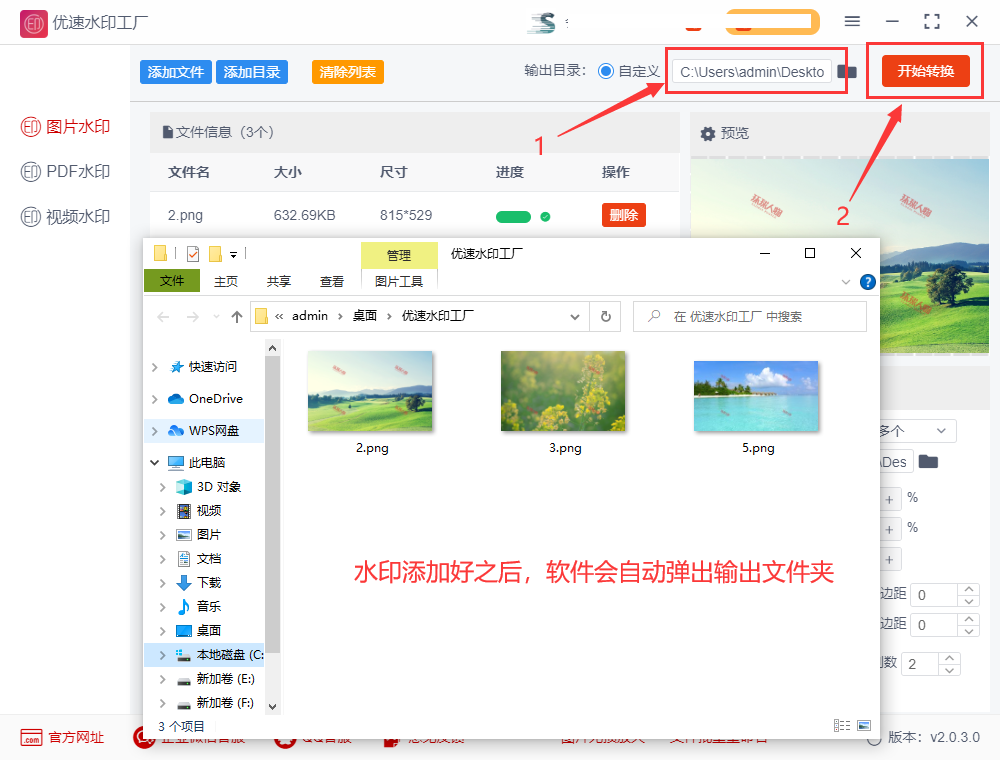Click 桌面 in the address breadcrumb
This screenshot has width=1000, height=760.
point(365,316)
